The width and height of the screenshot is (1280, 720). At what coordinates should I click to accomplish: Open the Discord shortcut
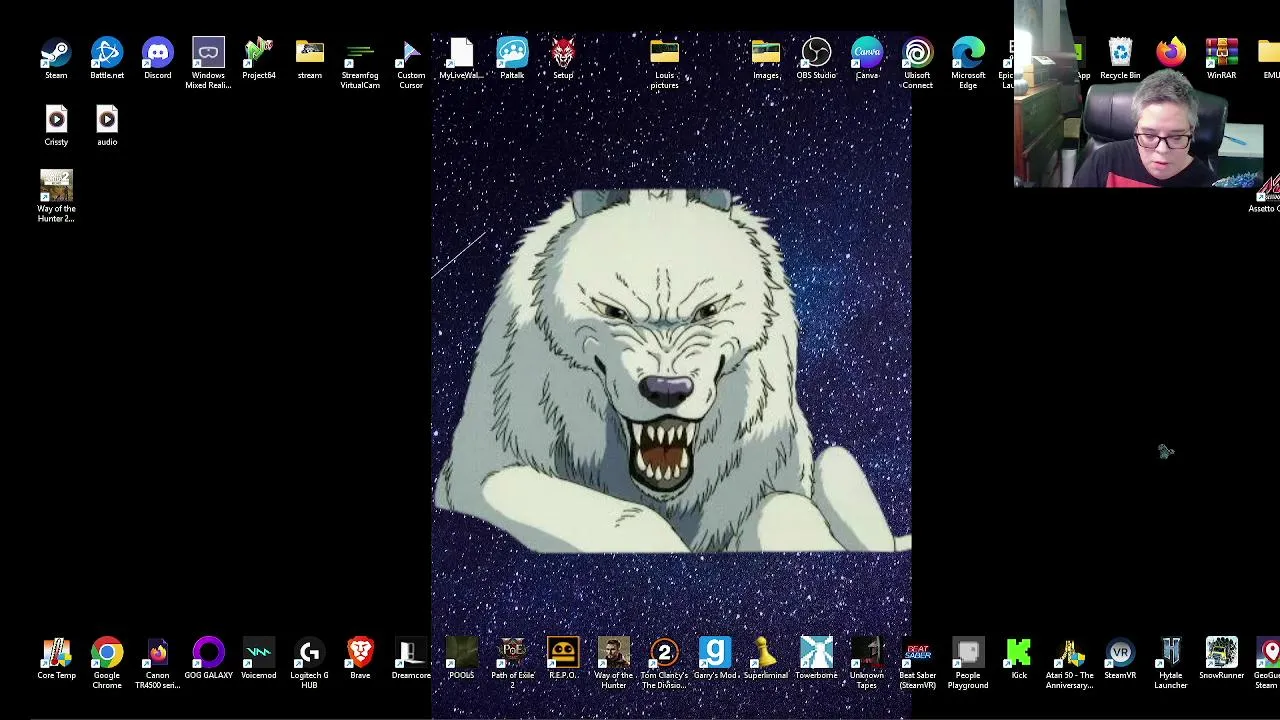(157, 53)
